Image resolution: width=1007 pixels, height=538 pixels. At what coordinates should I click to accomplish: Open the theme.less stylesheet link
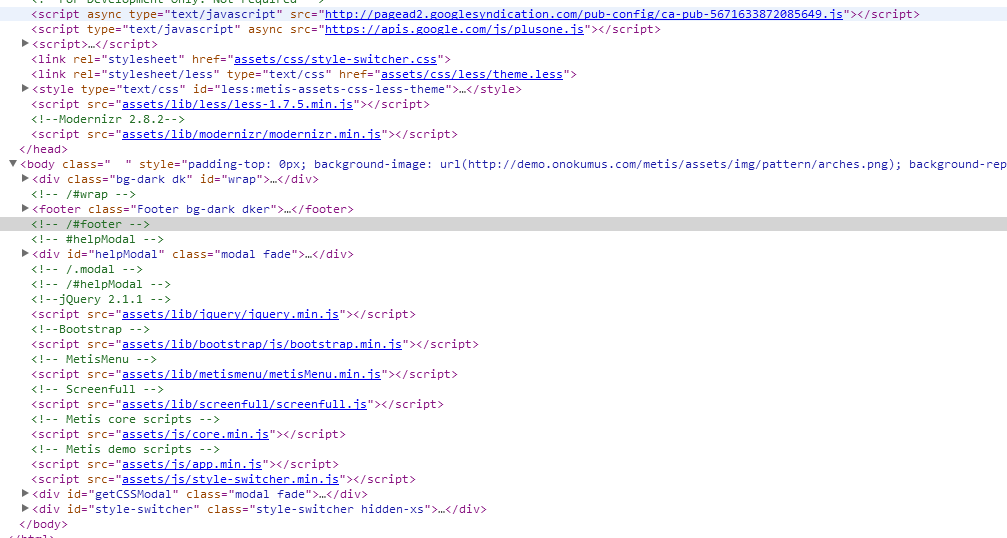(x=472, y=74)
